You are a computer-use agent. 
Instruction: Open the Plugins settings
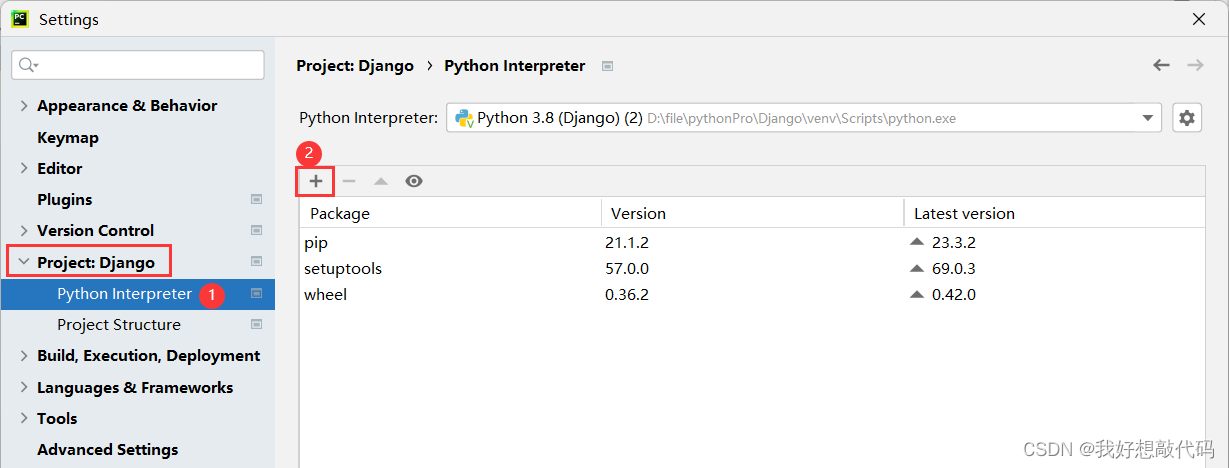[x=64, y=199]
